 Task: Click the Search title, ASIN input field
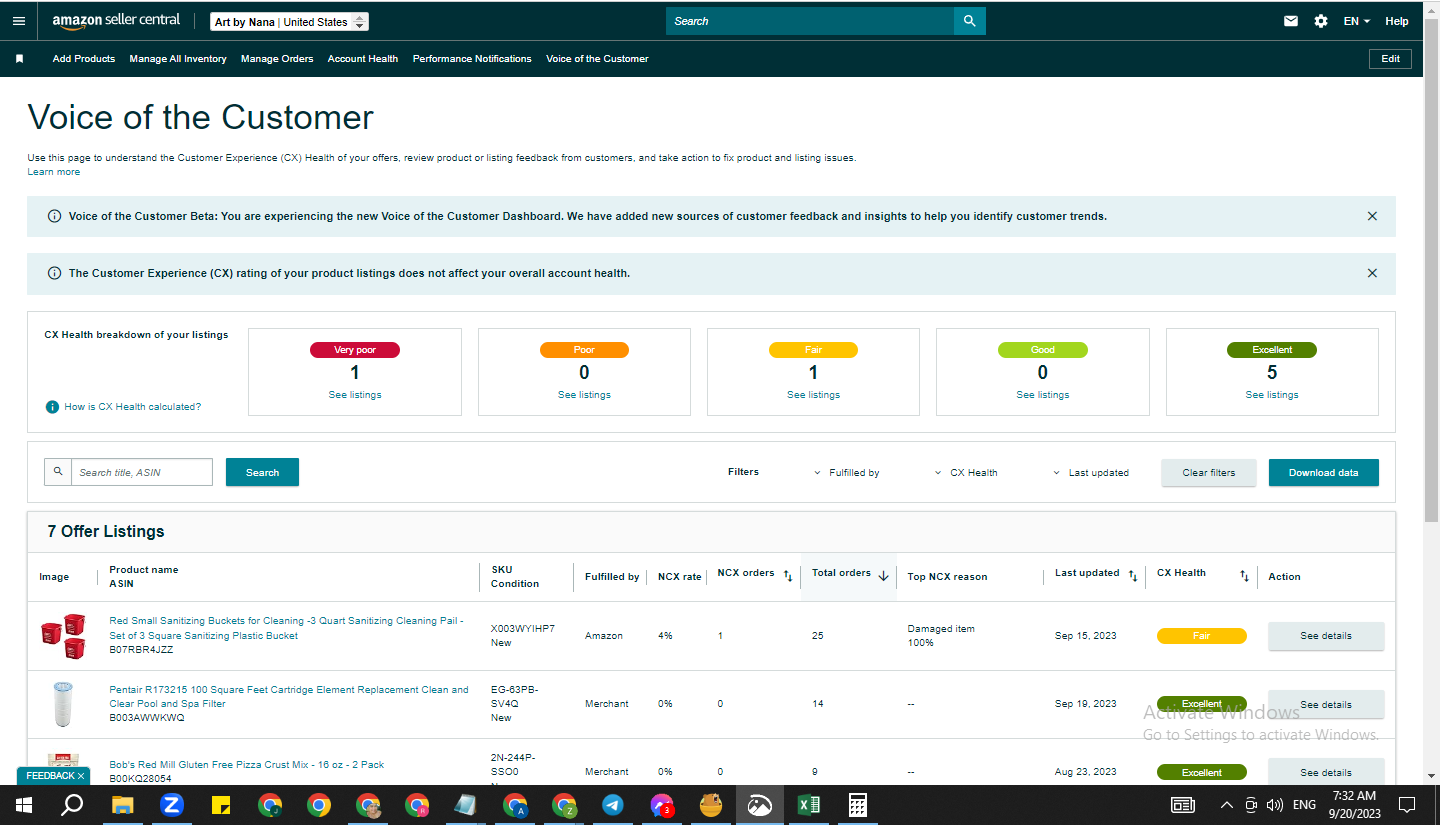click(x=142, y=472)
